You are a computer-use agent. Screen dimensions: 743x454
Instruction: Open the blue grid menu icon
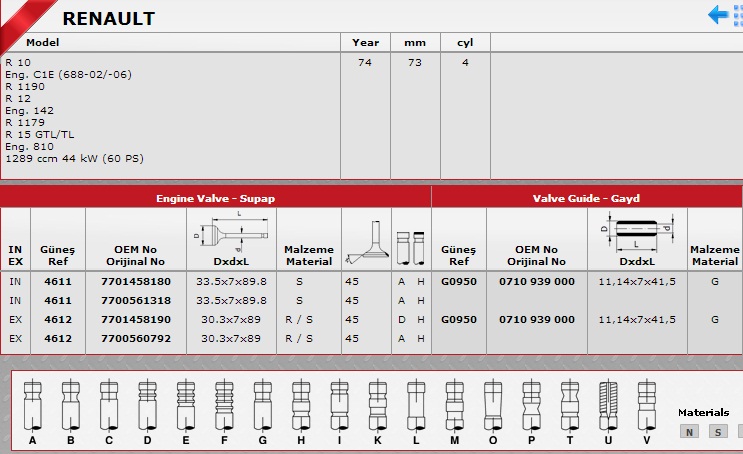(738, 15)
